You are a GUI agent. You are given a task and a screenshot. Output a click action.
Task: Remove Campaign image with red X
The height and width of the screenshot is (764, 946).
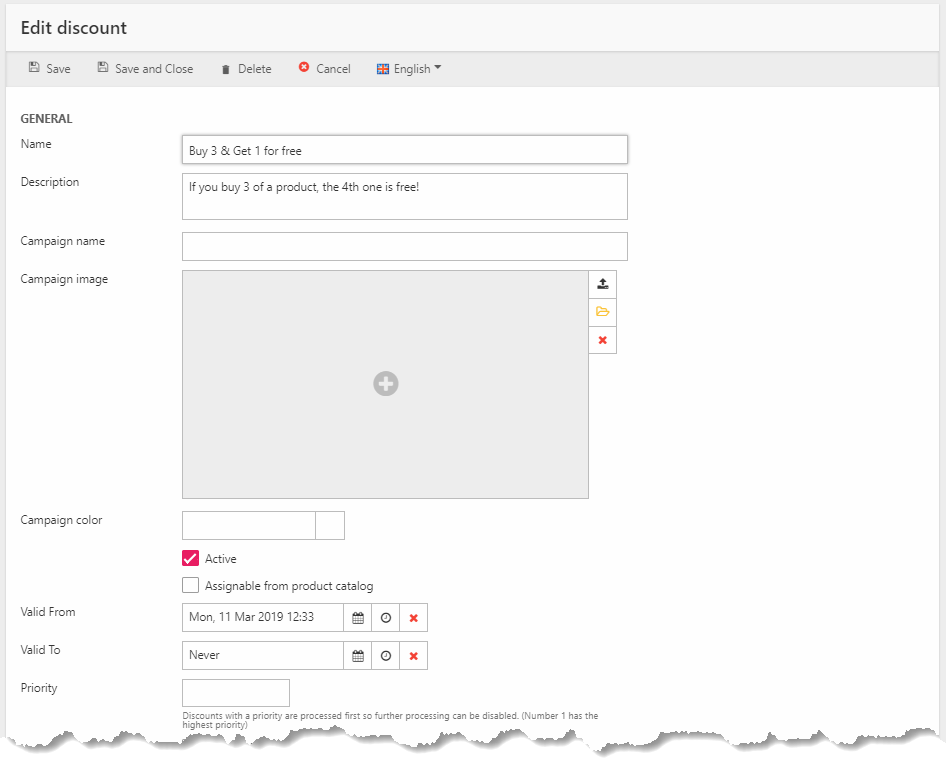(x=602, y=340)
